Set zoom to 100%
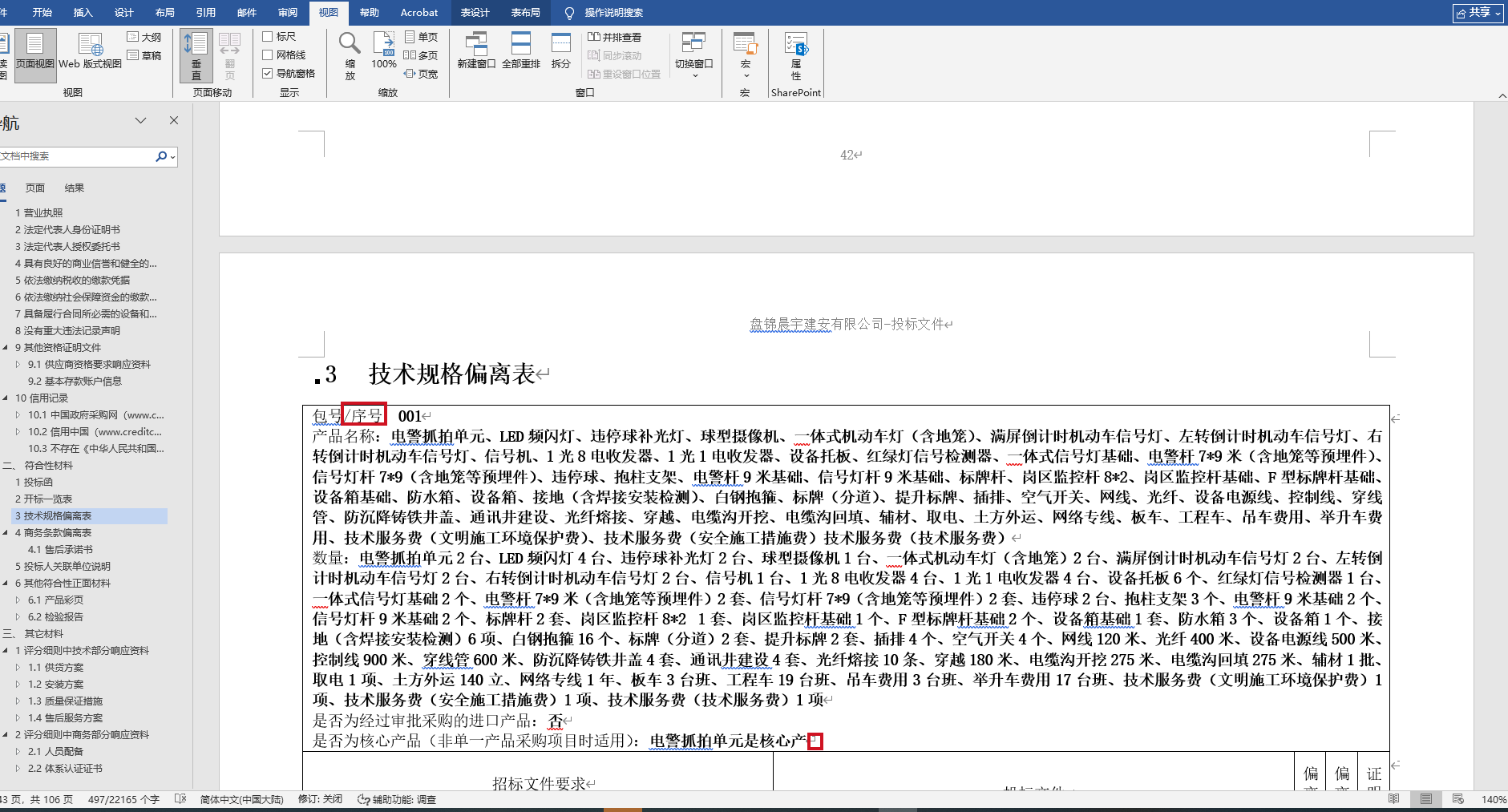Screen dimensions: 1508x812 point(384,50)
